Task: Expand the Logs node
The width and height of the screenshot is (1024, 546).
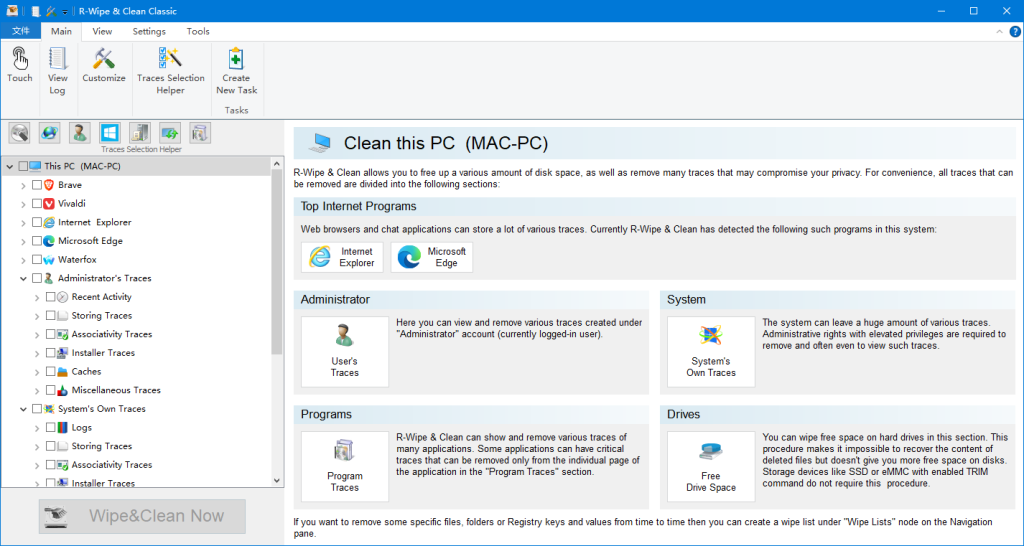Action: (37, 428)
